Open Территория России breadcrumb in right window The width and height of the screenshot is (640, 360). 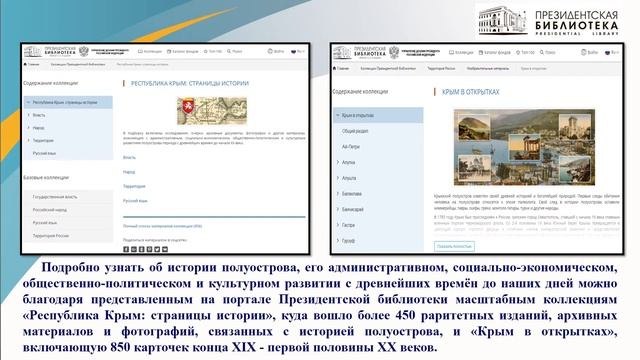(x=441, y=69)
